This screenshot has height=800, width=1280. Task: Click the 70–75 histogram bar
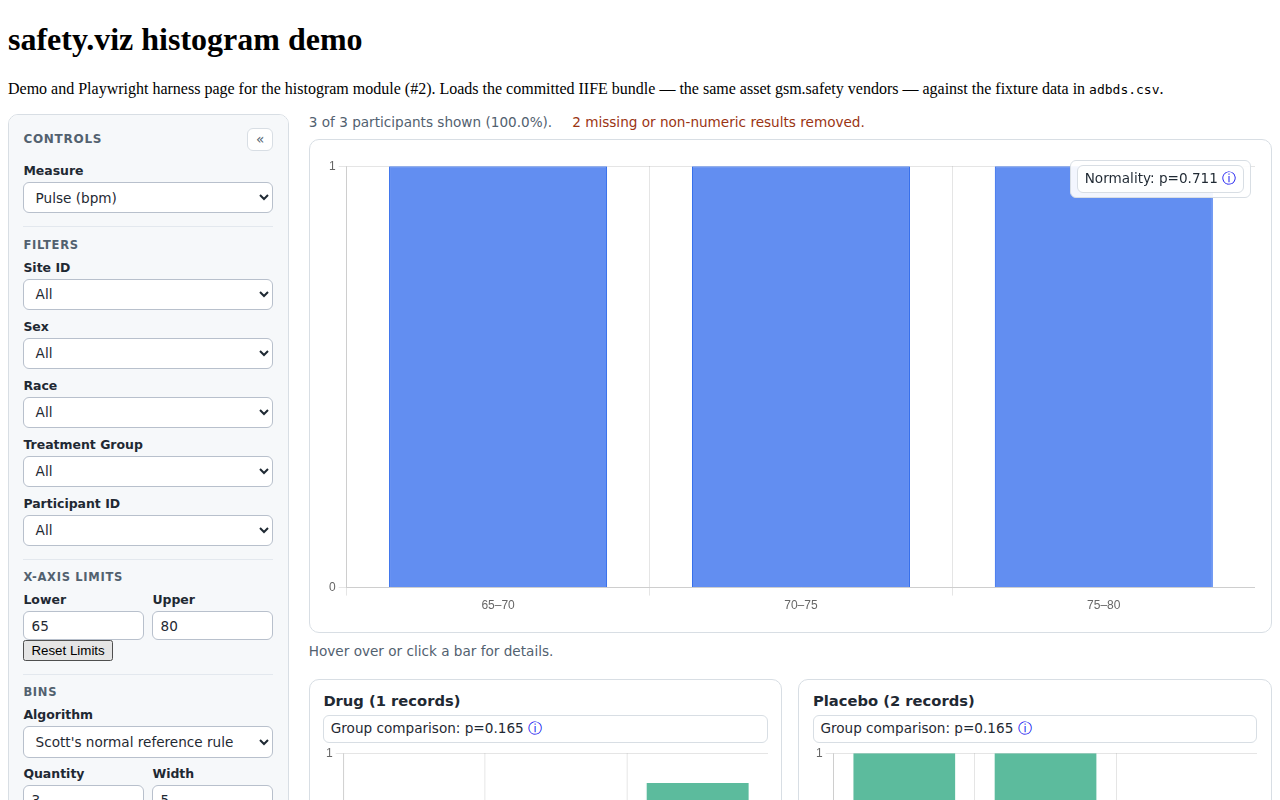pyautogui.click(x=801, y=376)
